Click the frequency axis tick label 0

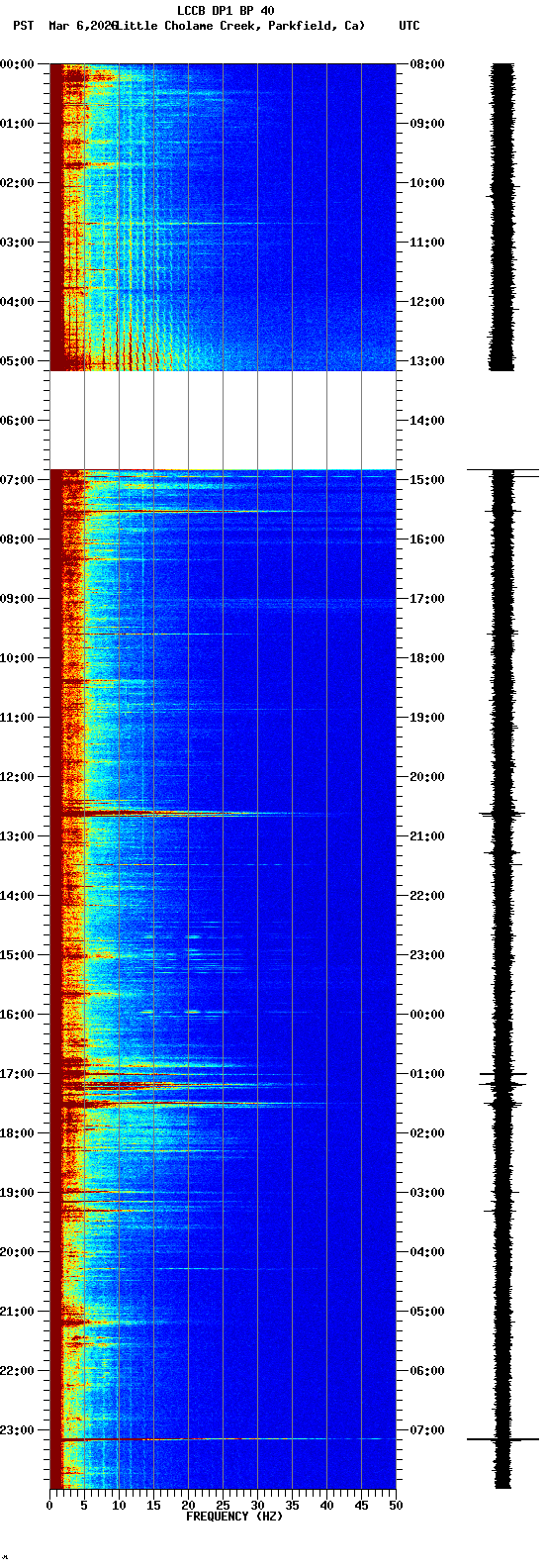(x=49, y=1506)
